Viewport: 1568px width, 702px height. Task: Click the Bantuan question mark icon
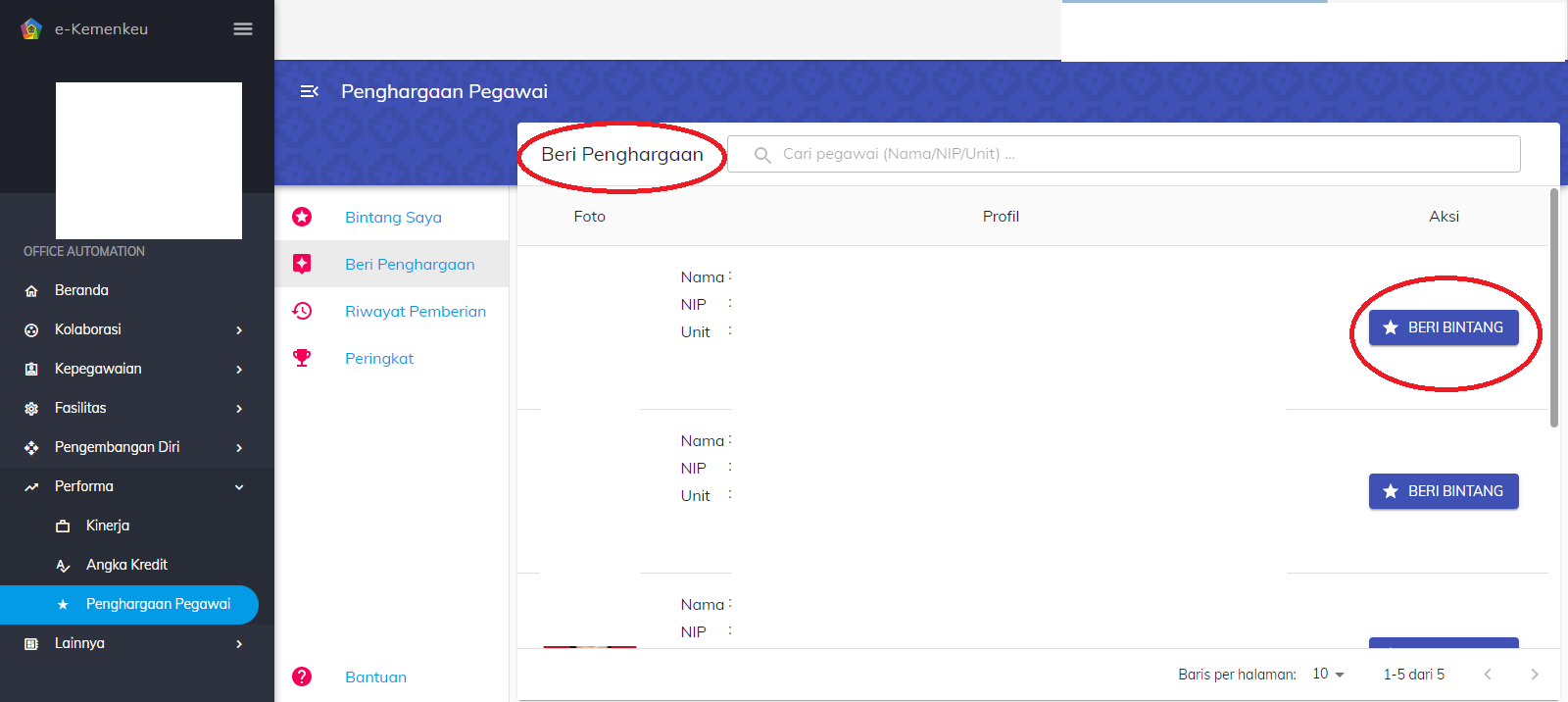[302, 677]
